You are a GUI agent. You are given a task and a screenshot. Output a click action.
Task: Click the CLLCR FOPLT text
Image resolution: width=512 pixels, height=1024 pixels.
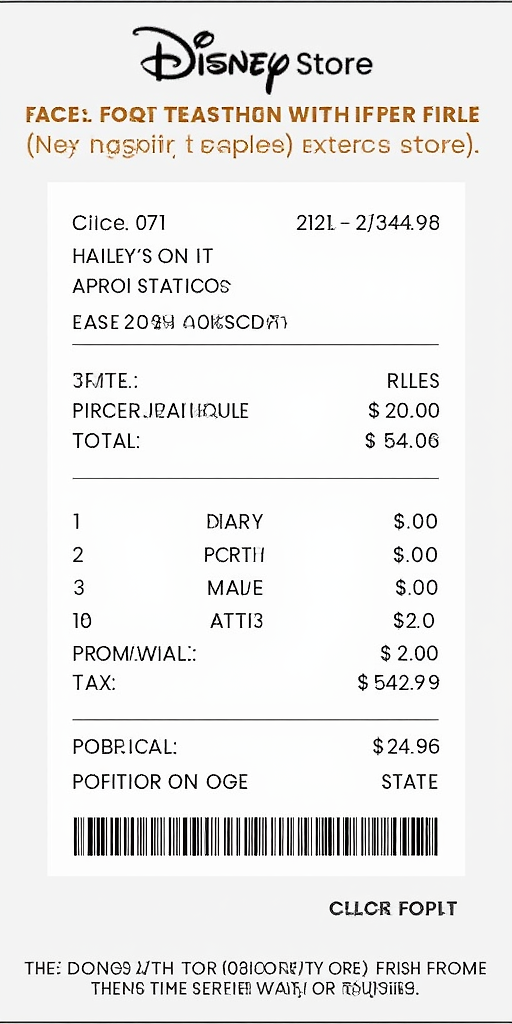393,908
